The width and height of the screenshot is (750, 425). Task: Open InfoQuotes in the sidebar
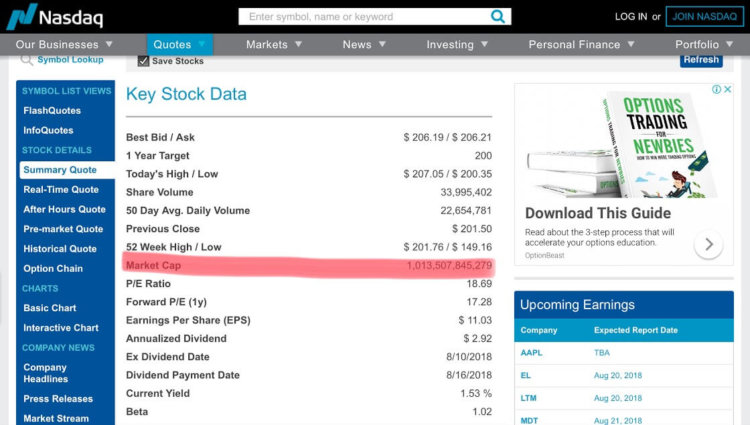[x=48, y=130]
